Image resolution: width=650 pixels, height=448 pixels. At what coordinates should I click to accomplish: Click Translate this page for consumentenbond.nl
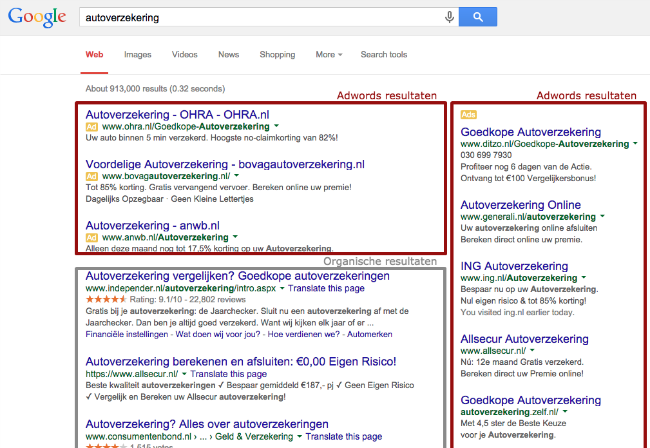[344, 437]
